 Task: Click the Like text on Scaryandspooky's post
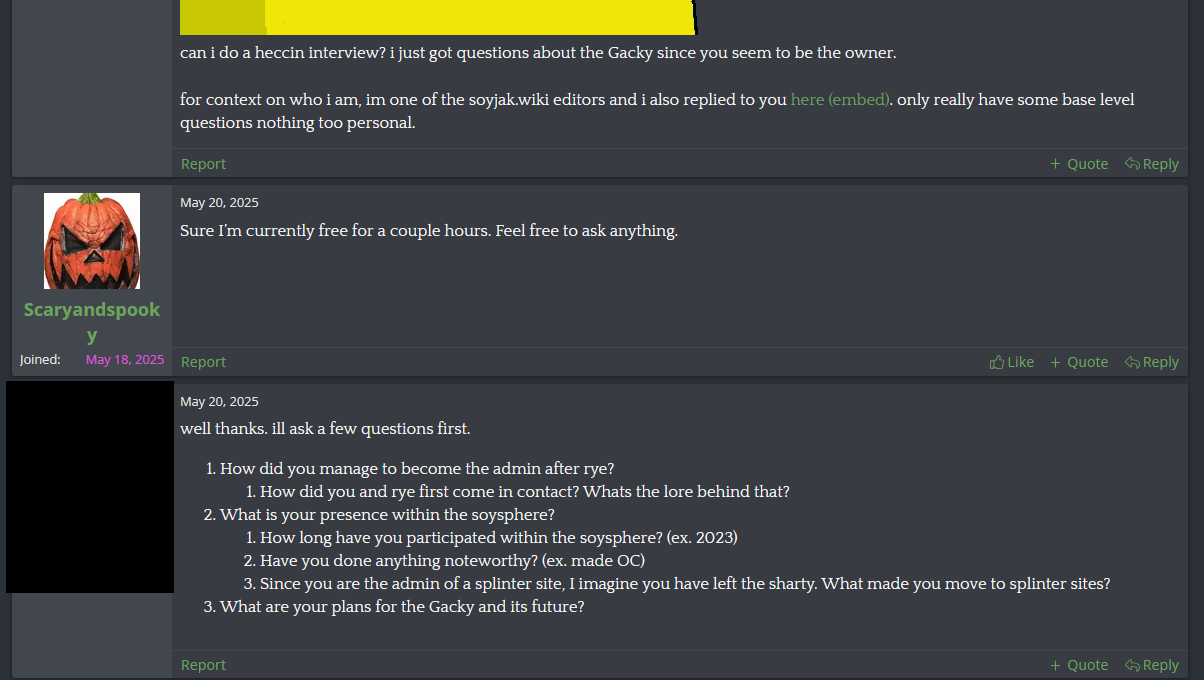point(1021,362)
